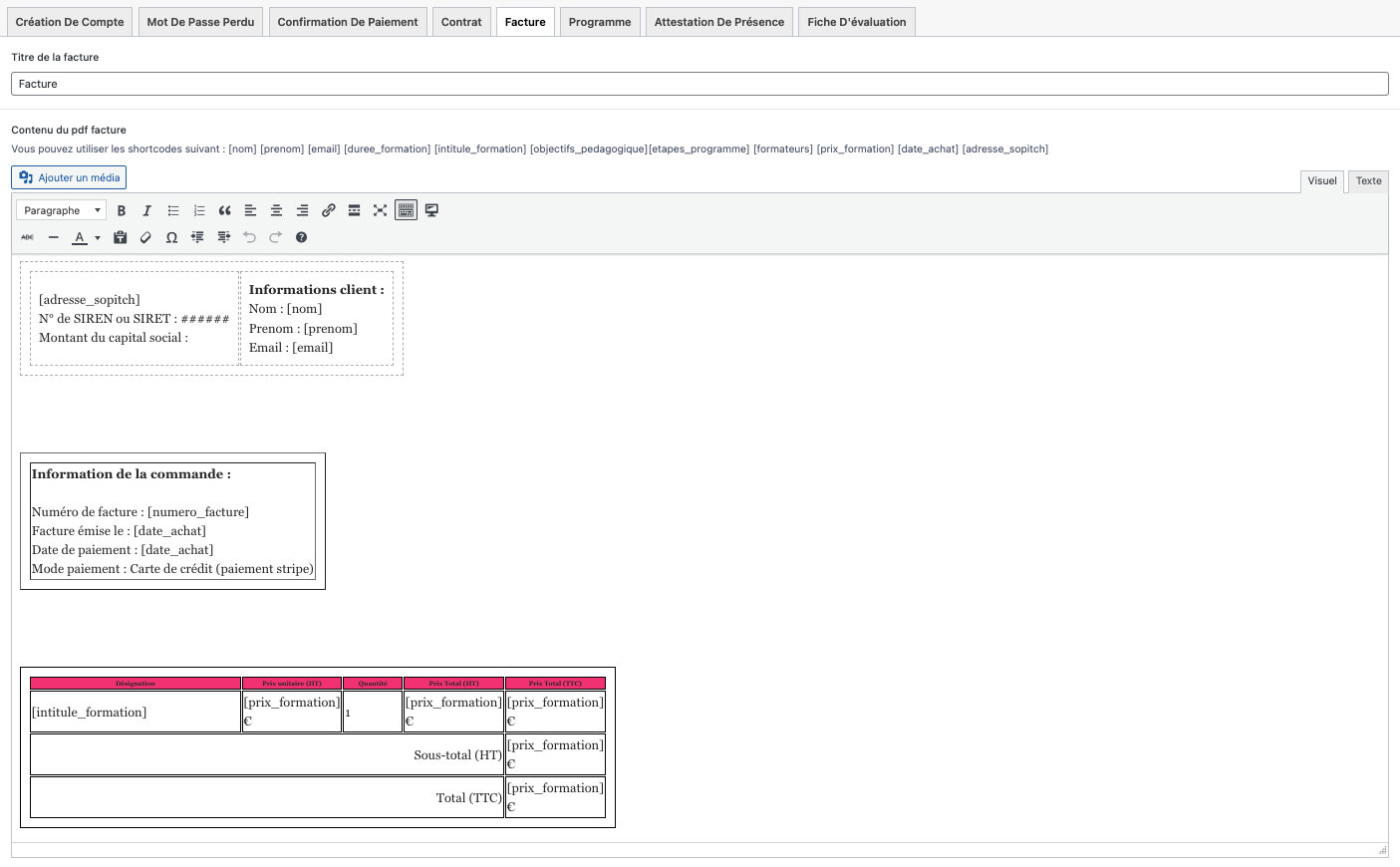Open the Paragraphe format dropdown

click(62, 210)
